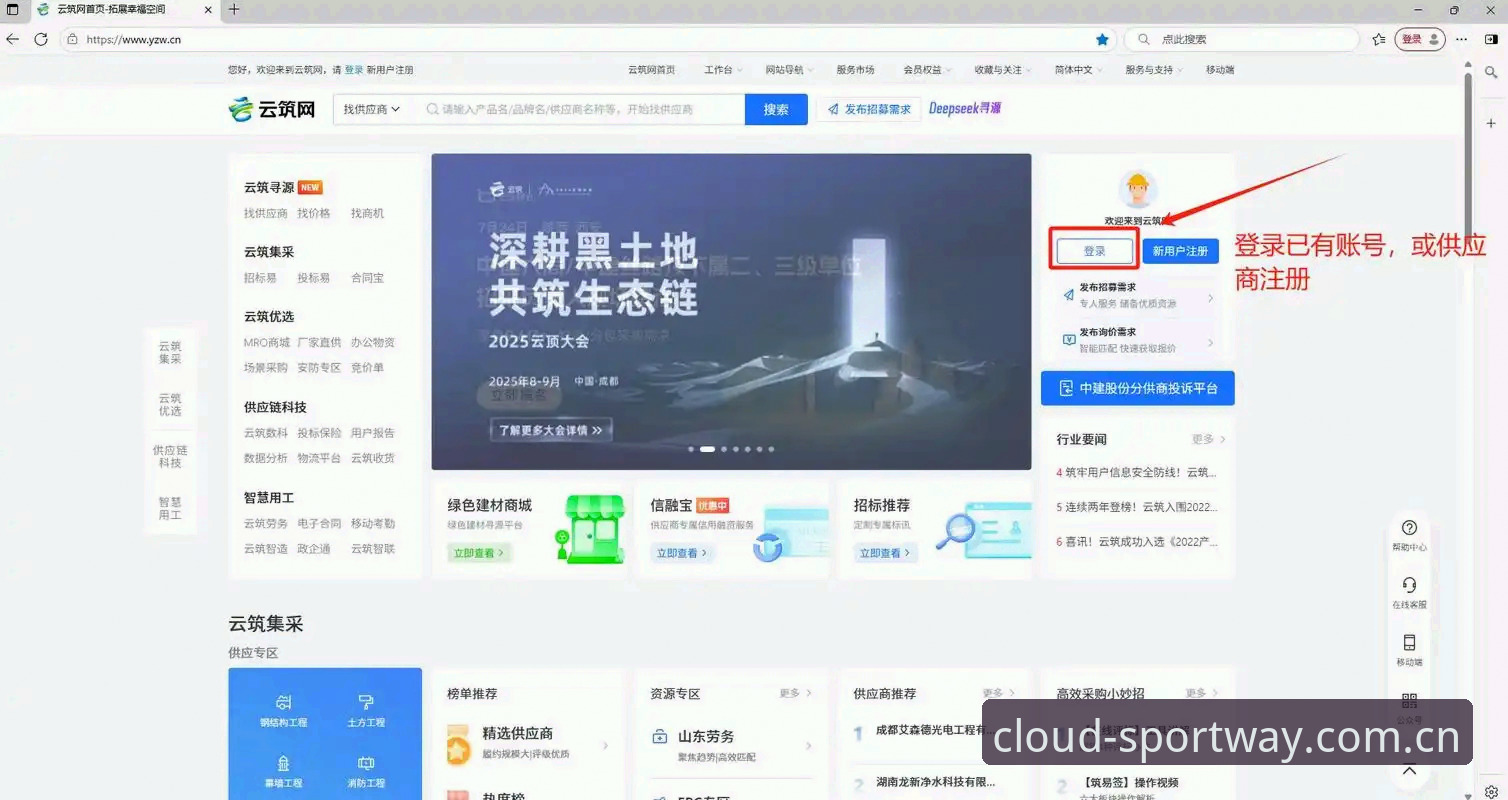1508x800 pixels.
Task: Expand the 会员权益 top menu
Action: coord(927,70)
